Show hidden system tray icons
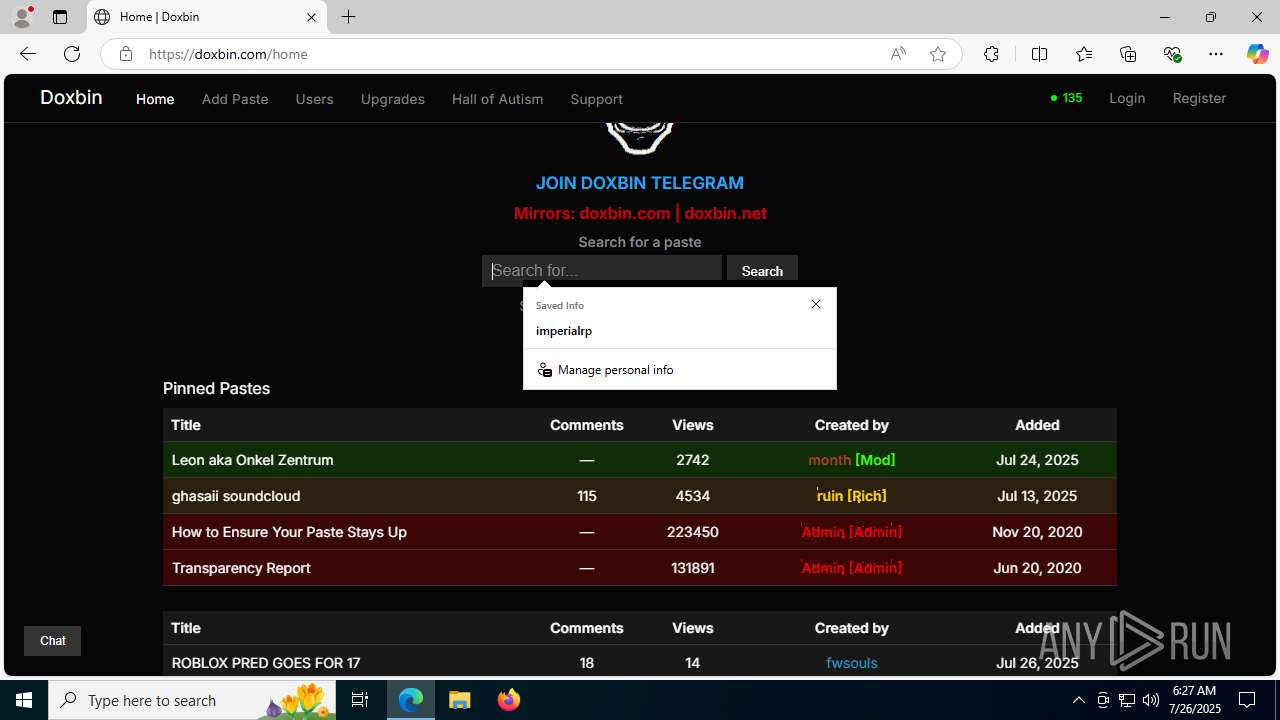The height and width of the screenshot is (720, 1280). tap(1078, 700)
